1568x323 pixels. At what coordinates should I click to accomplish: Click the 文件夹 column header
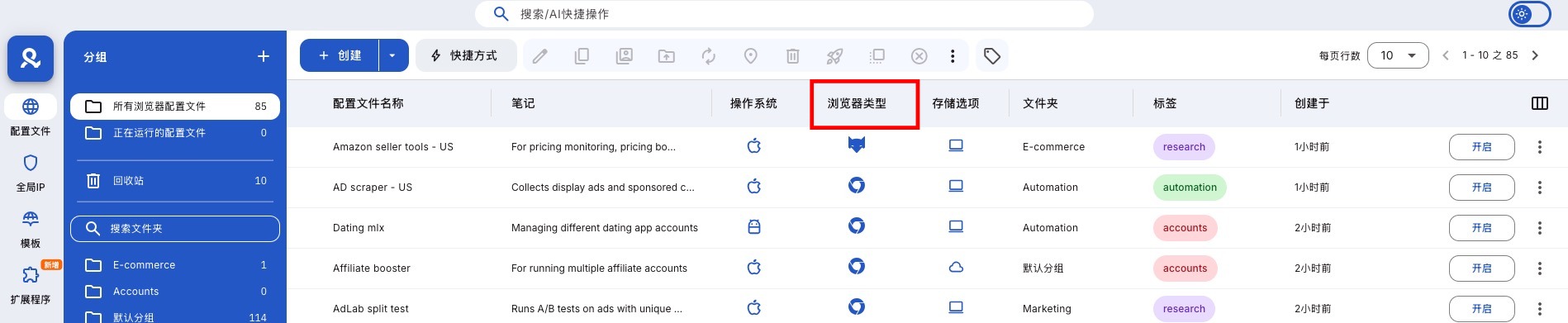pyautogui.click(x=1040, y=103)
